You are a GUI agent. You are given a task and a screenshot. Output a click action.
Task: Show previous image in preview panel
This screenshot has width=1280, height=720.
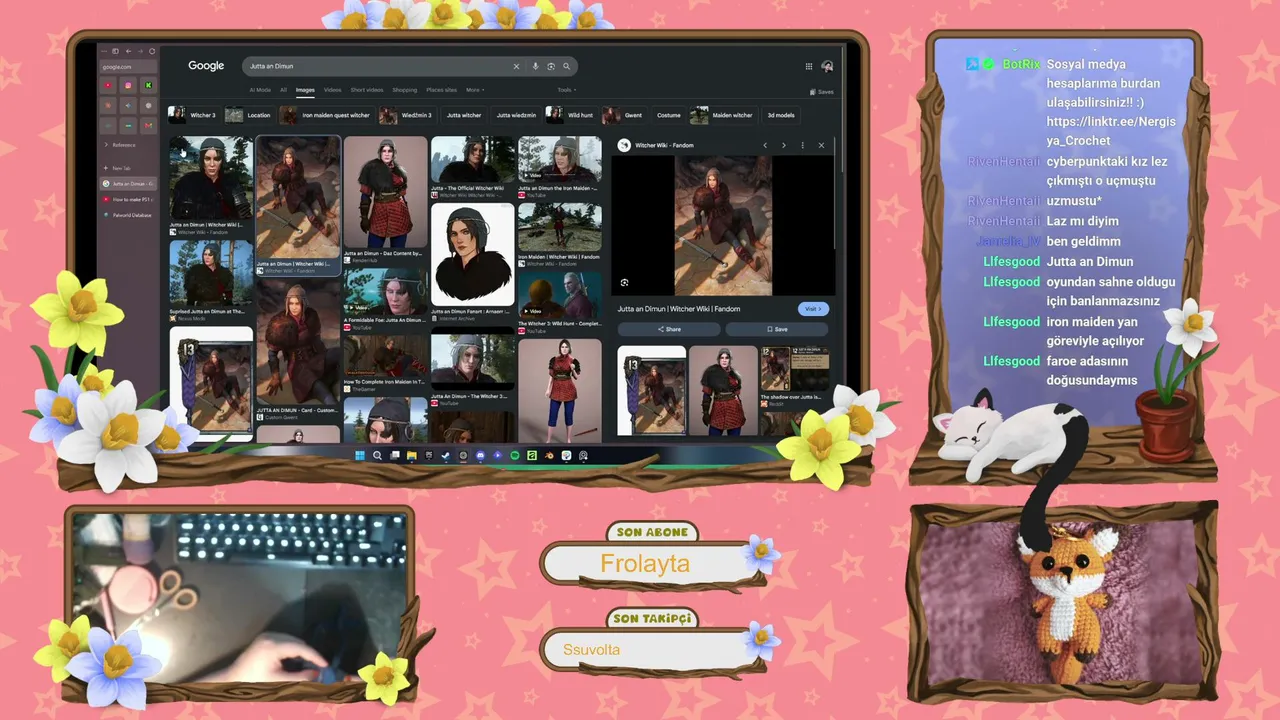(x=765, y=145)
